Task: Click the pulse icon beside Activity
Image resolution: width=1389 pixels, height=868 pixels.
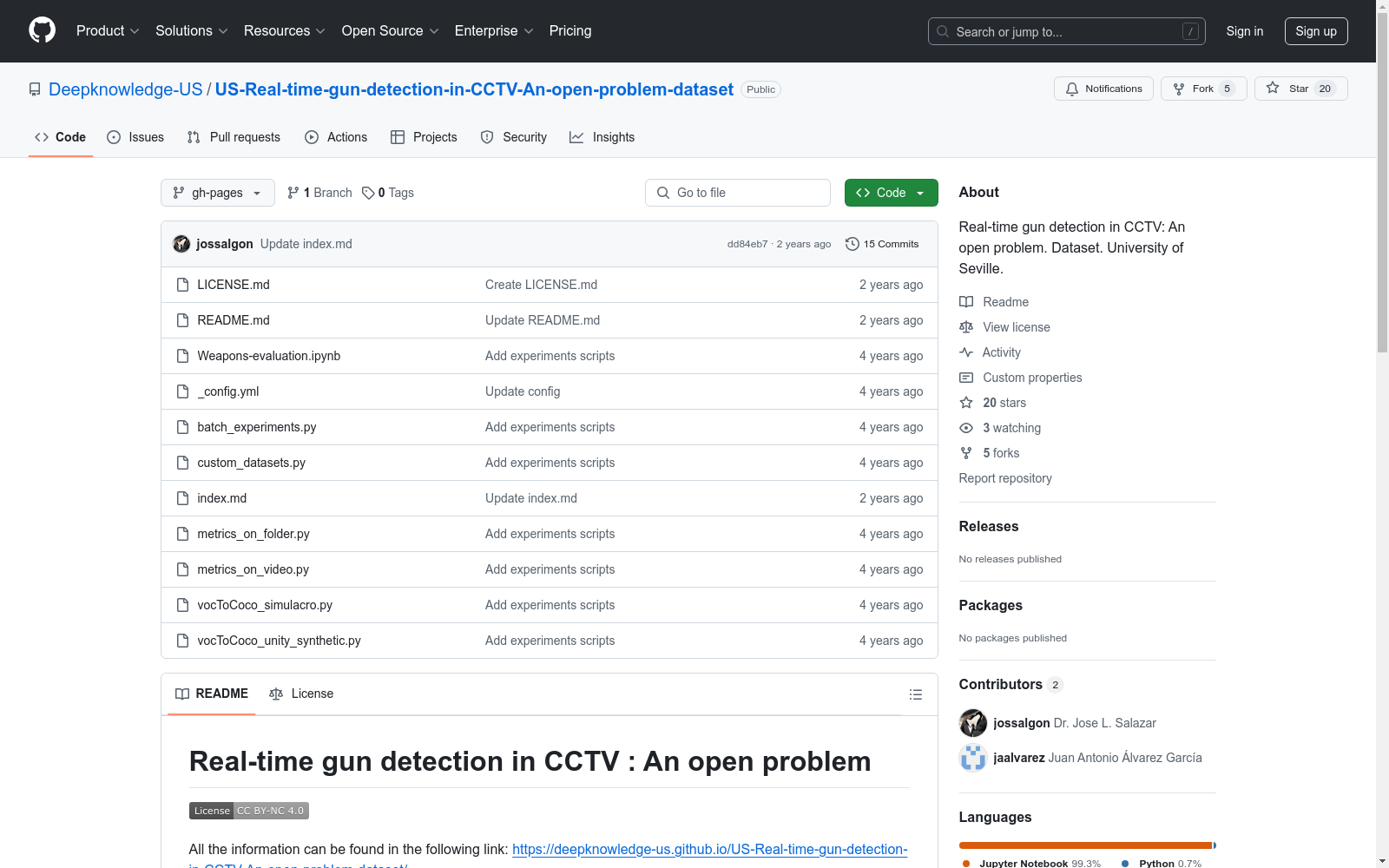Action: (966, 352)
